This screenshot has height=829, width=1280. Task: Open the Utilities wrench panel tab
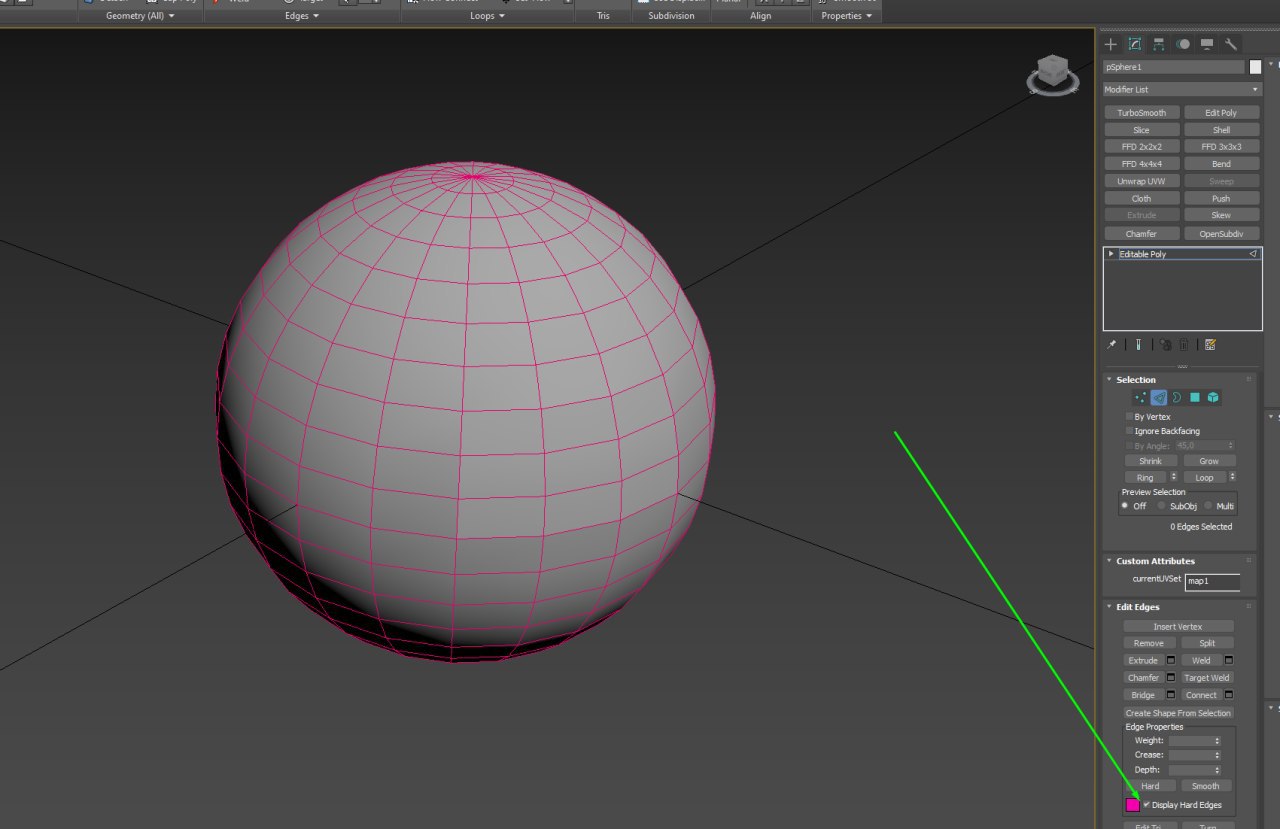point(1231,44)
